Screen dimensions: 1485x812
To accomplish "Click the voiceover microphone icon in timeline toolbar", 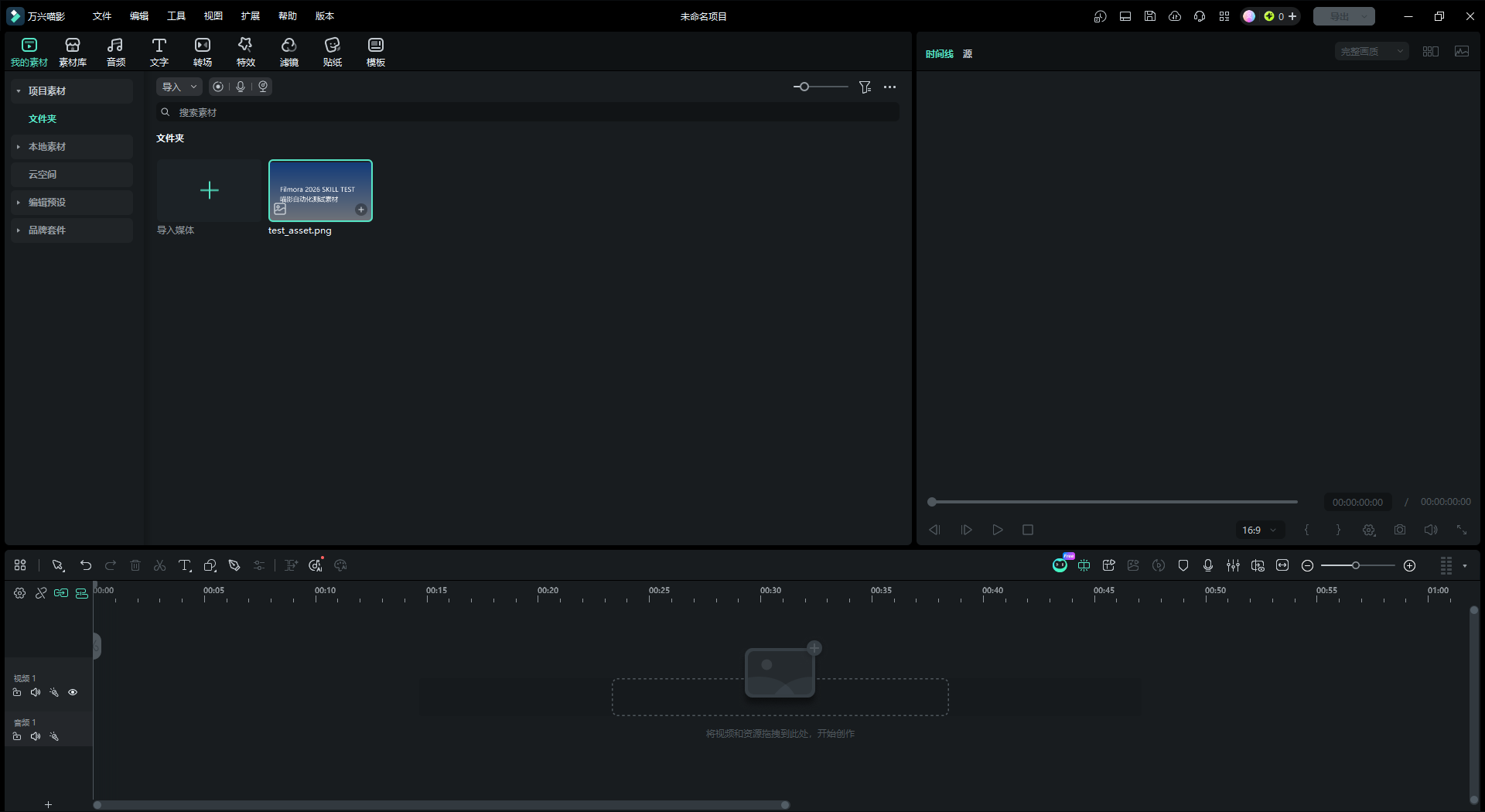I will tap(1208, 566).
